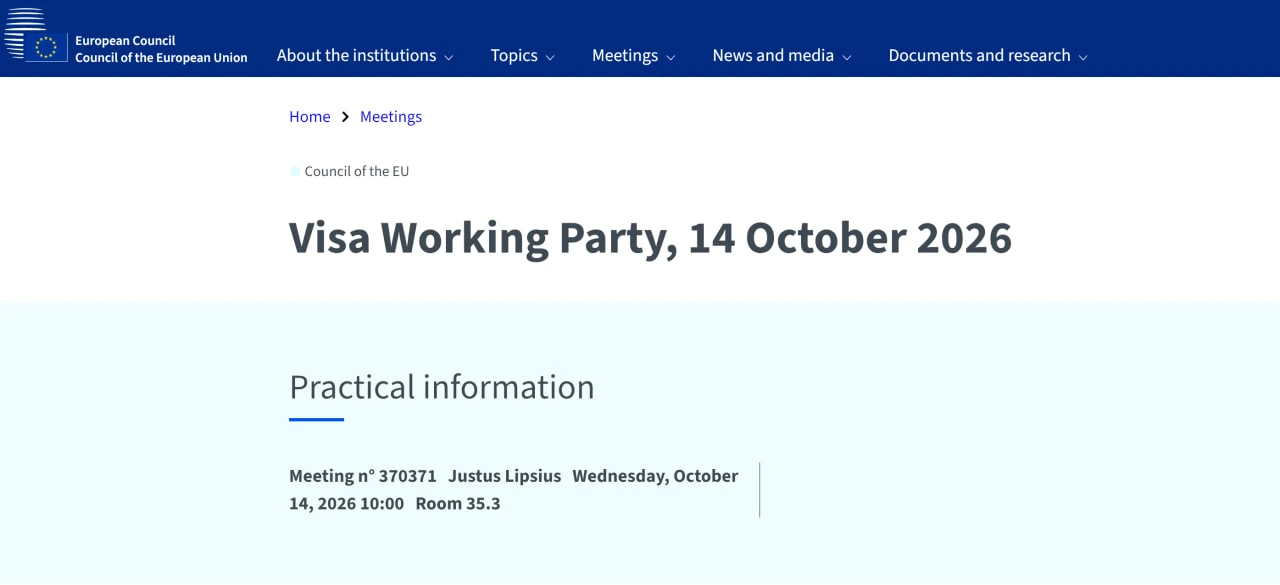
Task: Open the Documents and research menu
Action: pos(988,56)
